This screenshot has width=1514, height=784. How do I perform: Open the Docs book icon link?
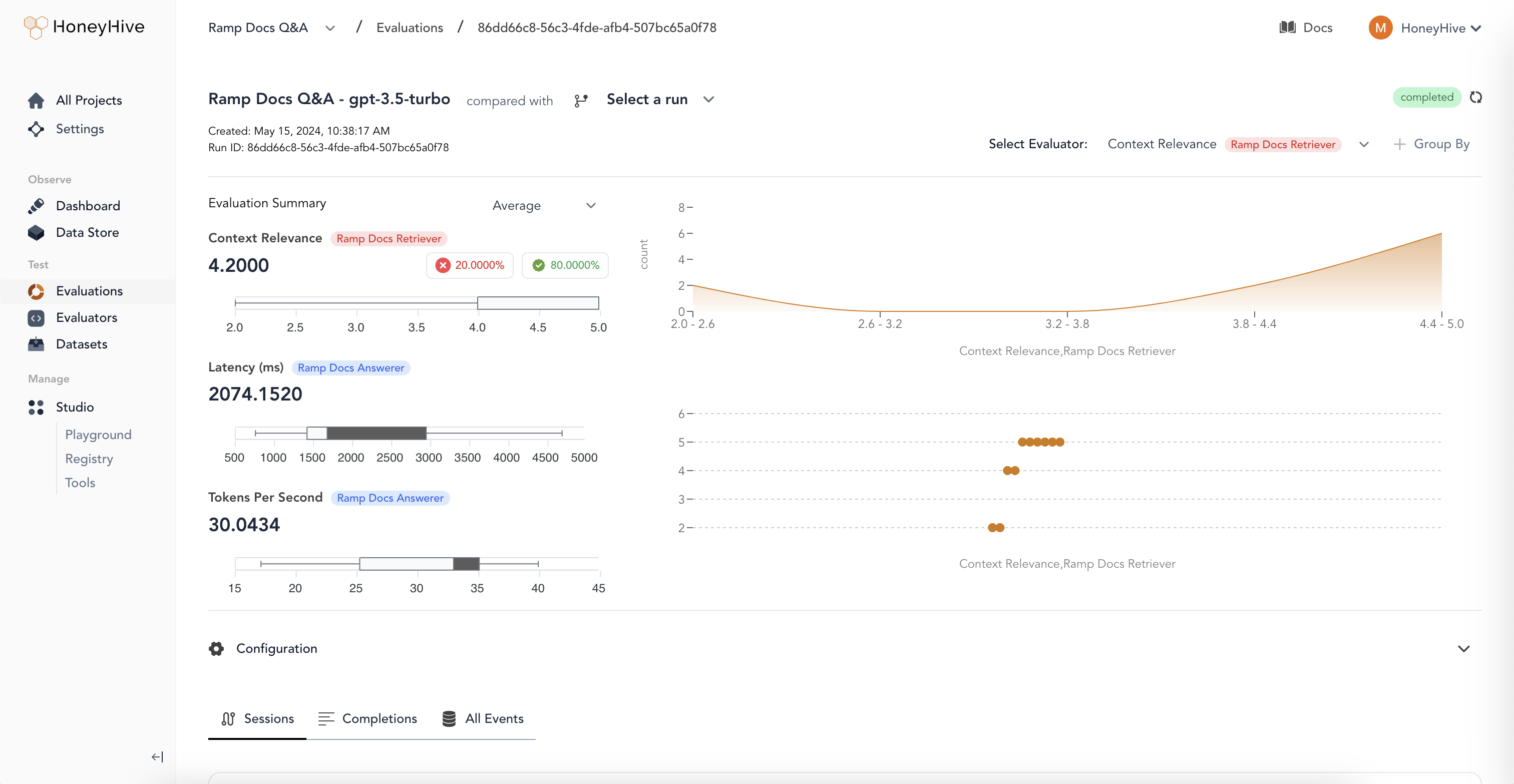[1287, 28]
